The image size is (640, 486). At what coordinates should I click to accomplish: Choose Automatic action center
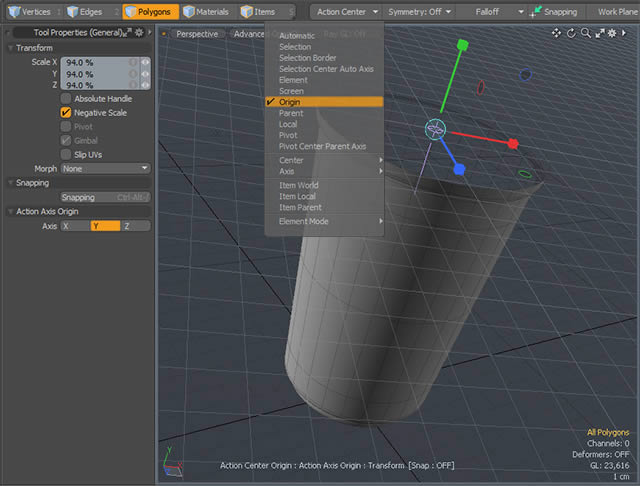pyautogui.click(x=324, y=36)
